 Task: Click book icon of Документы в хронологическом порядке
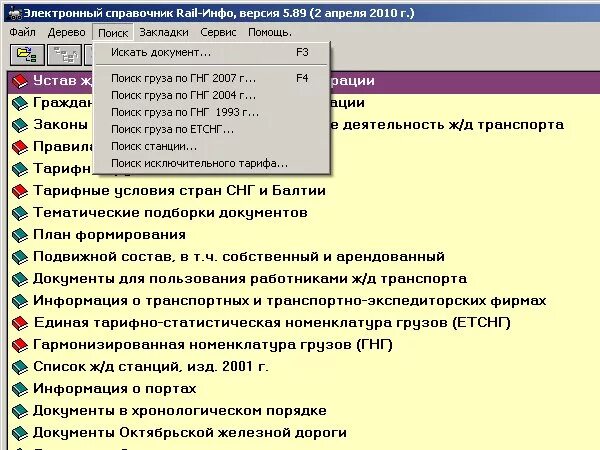coord(20,411)
